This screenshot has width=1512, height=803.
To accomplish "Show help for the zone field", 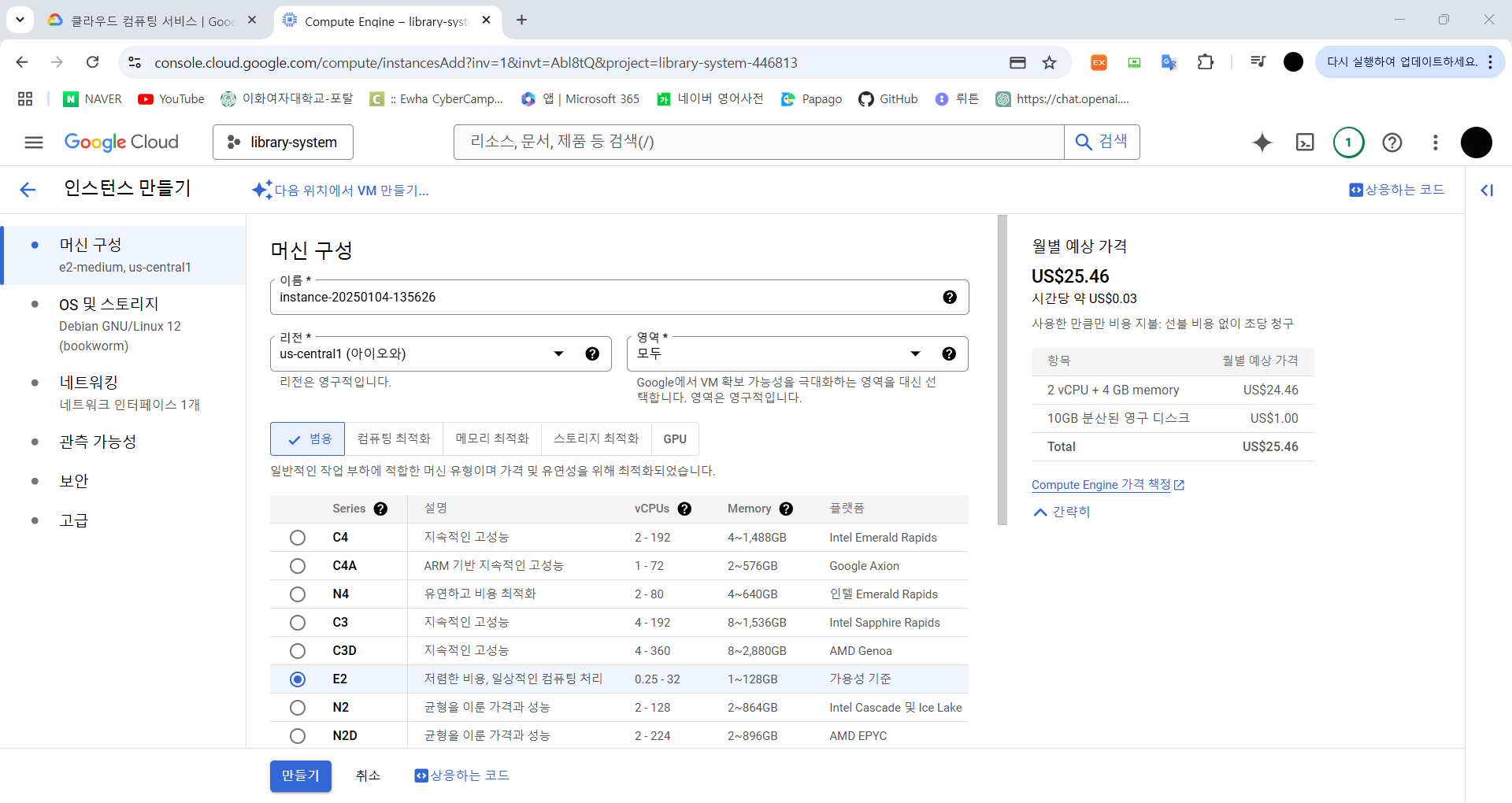I will coord(949,353).
